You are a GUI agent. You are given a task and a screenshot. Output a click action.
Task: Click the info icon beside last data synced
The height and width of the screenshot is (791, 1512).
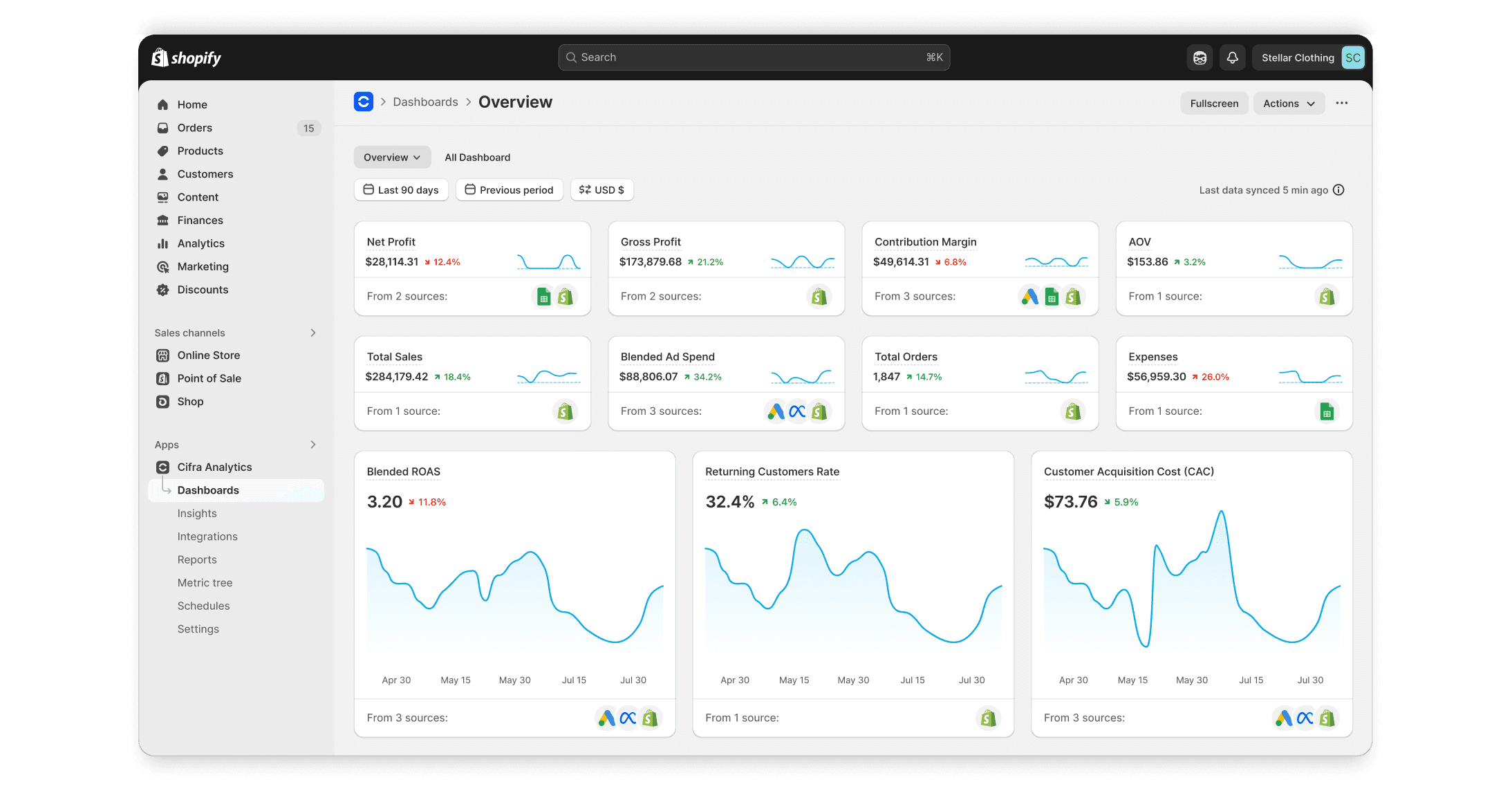1339,190
